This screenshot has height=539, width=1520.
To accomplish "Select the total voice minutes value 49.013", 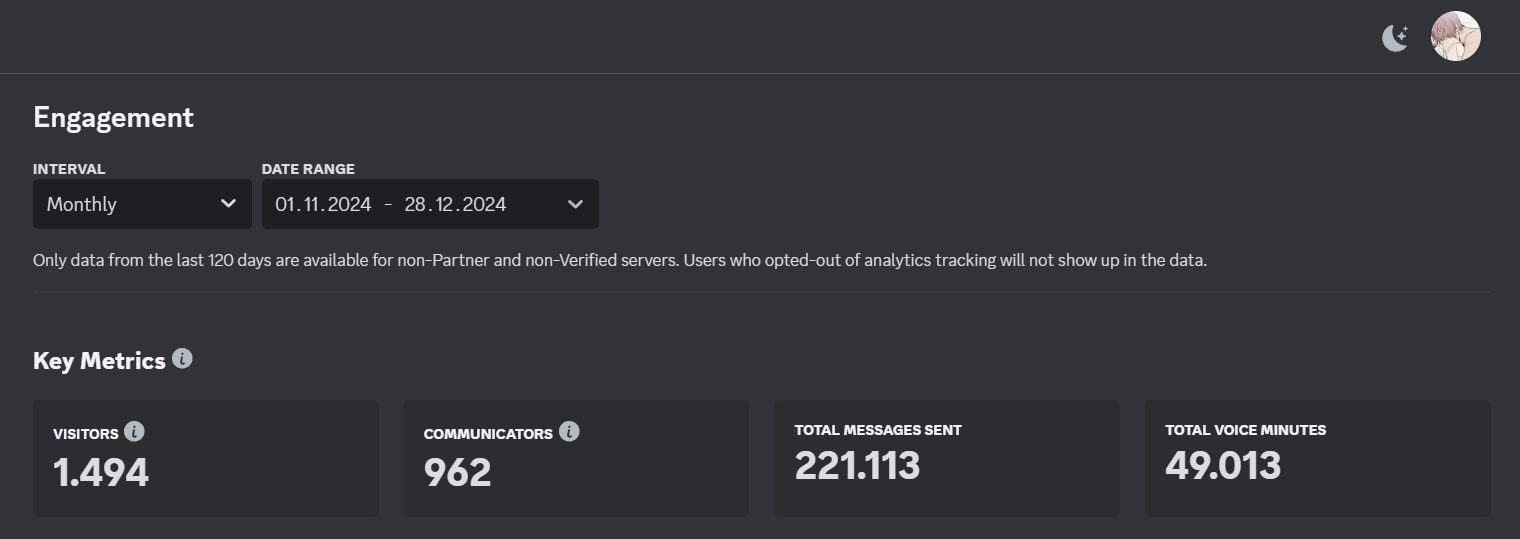I will click(x=1223, y=465).
